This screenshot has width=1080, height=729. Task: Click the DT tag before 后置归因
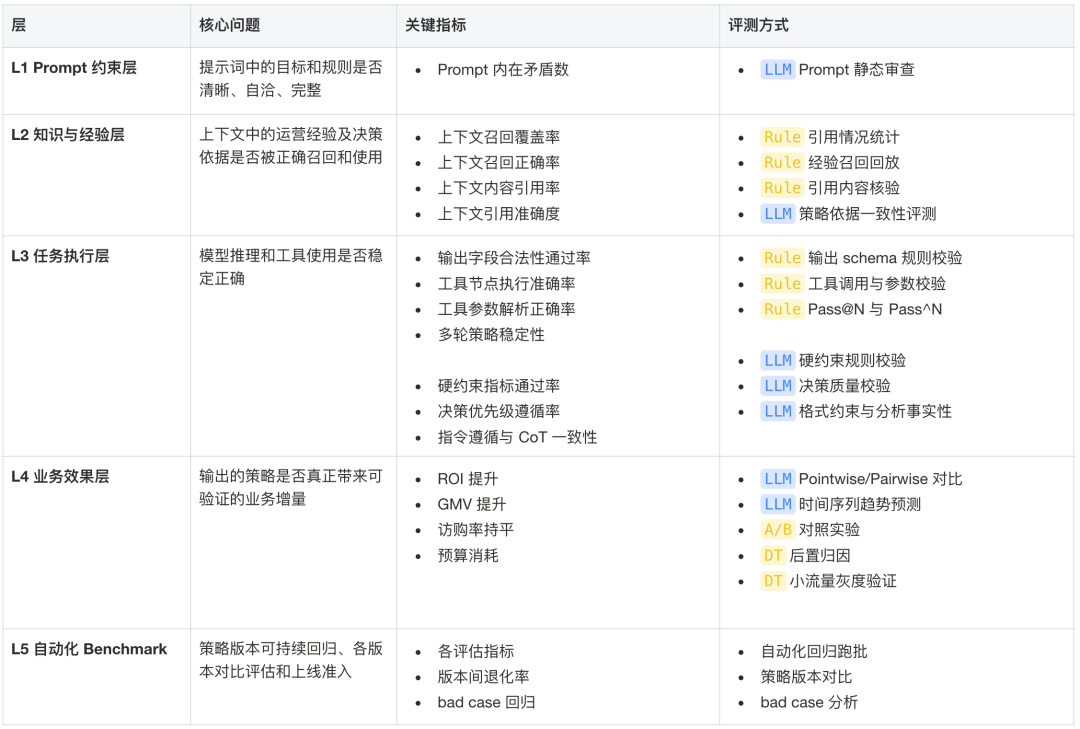click(x=773, y=555)
